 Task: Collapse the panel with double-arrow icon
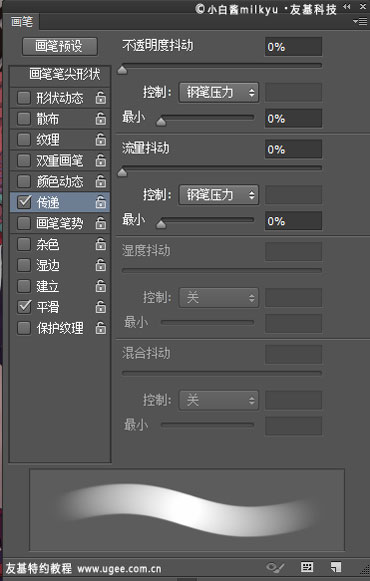coord(347,7)
